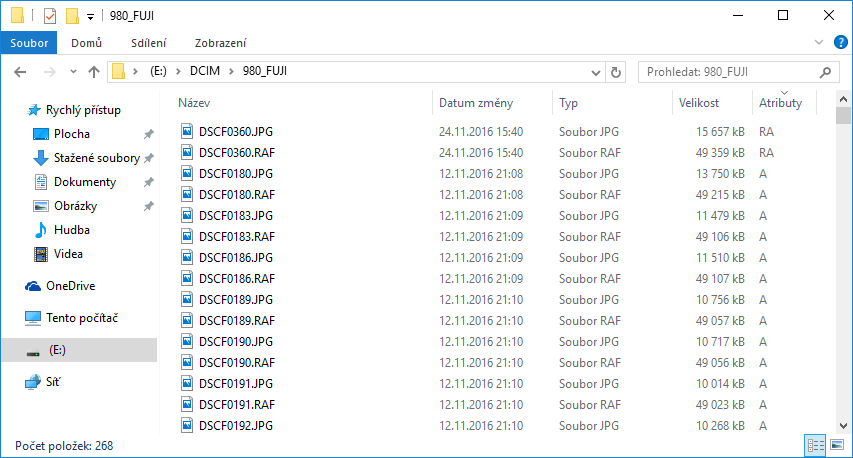The image size is (853, 458).
Task: Open Dokumenty in the navigation pane
Action: click(x=85, y=182)
